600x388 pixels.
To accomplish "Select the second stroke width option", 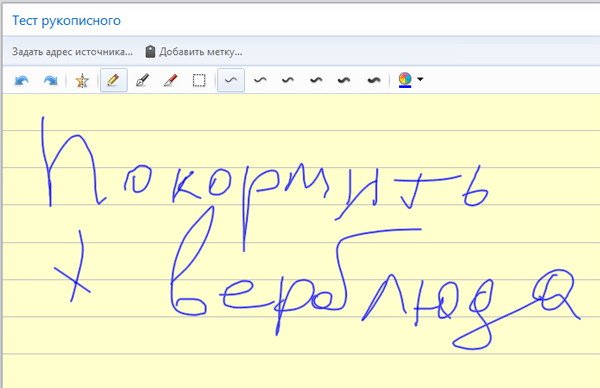I will coord(260,80).
